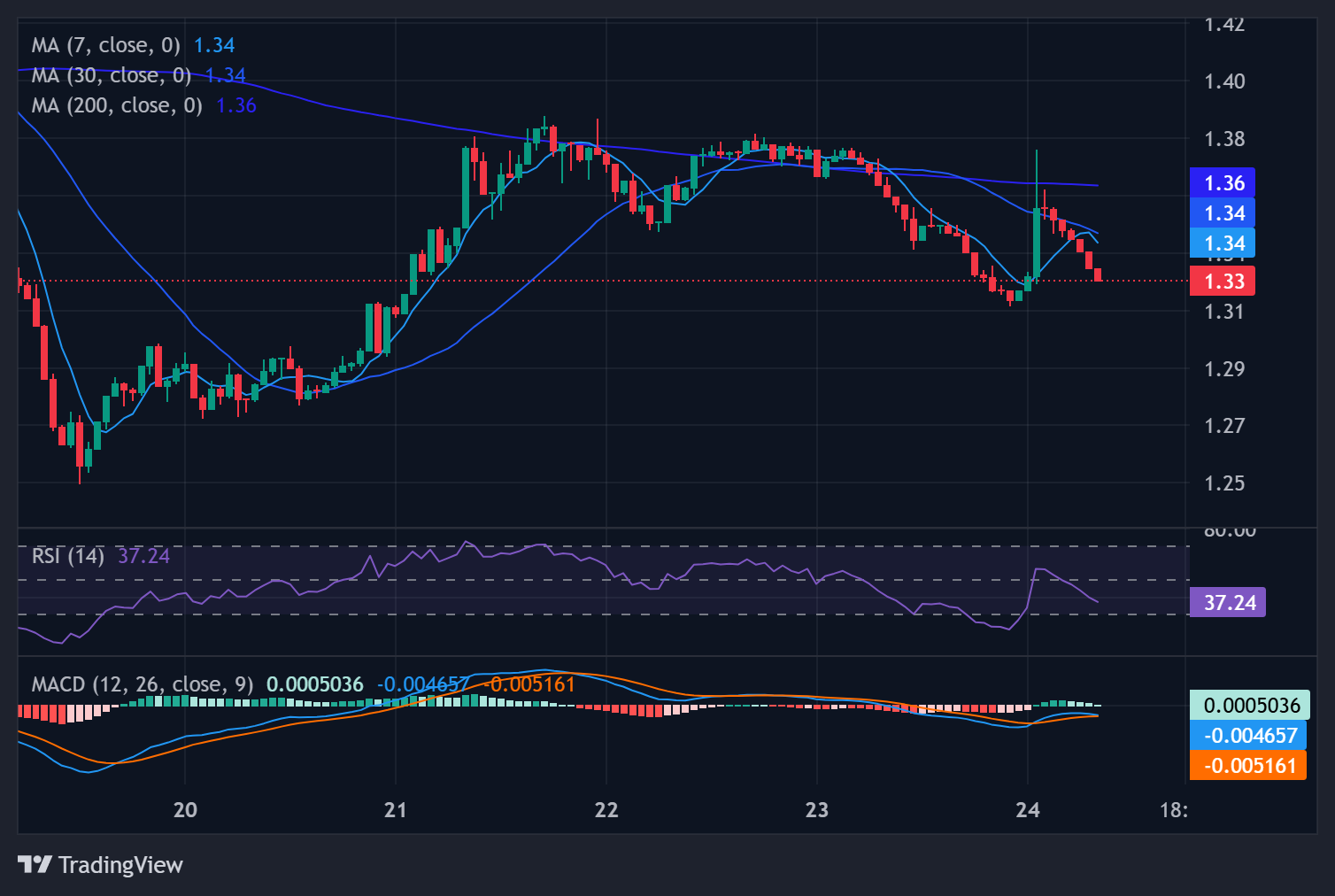Select the blue -0.004657 MACD axis tag
The image size is (1335, 896).
click(1248, 736)
